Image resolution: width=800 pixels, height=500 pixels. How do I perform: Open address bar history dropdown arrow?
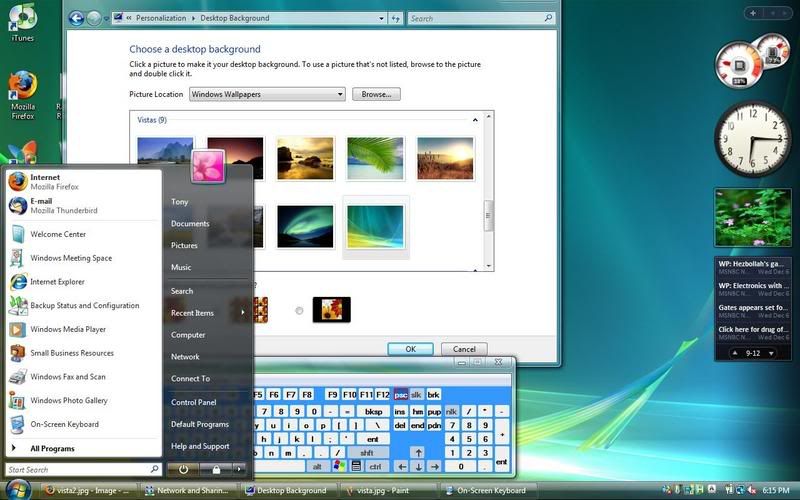pyautogui.click(x=381, y=18)
